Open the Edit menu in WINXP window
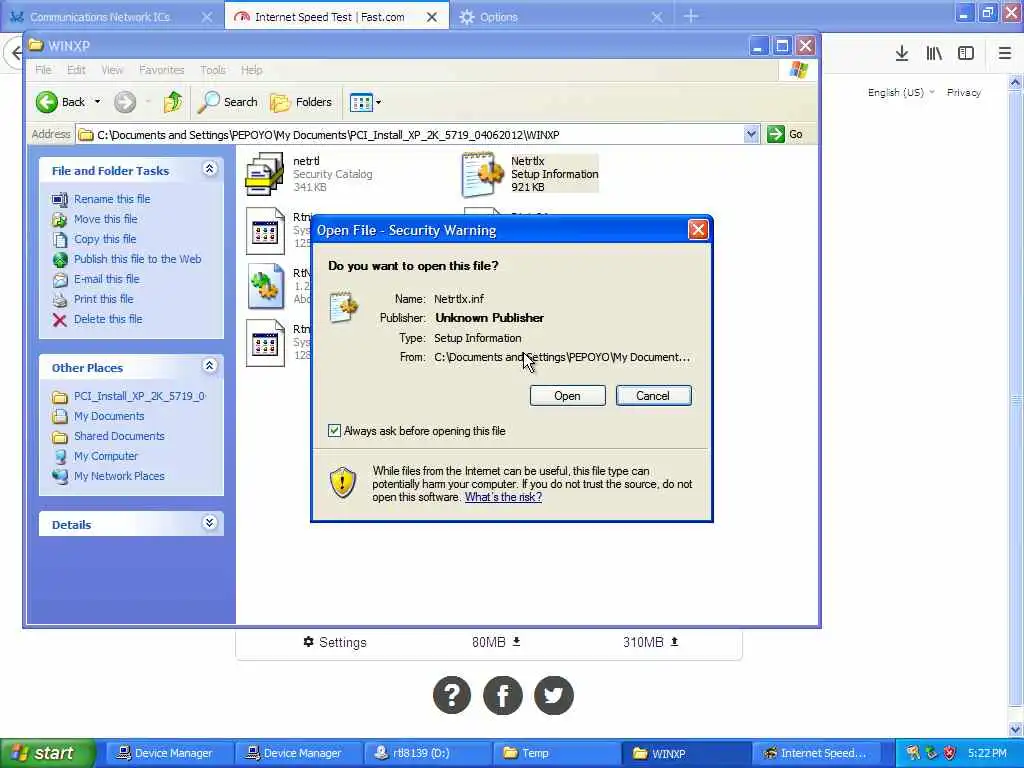1024x768 pixels. pyautogui.click(x=76, y=70)
